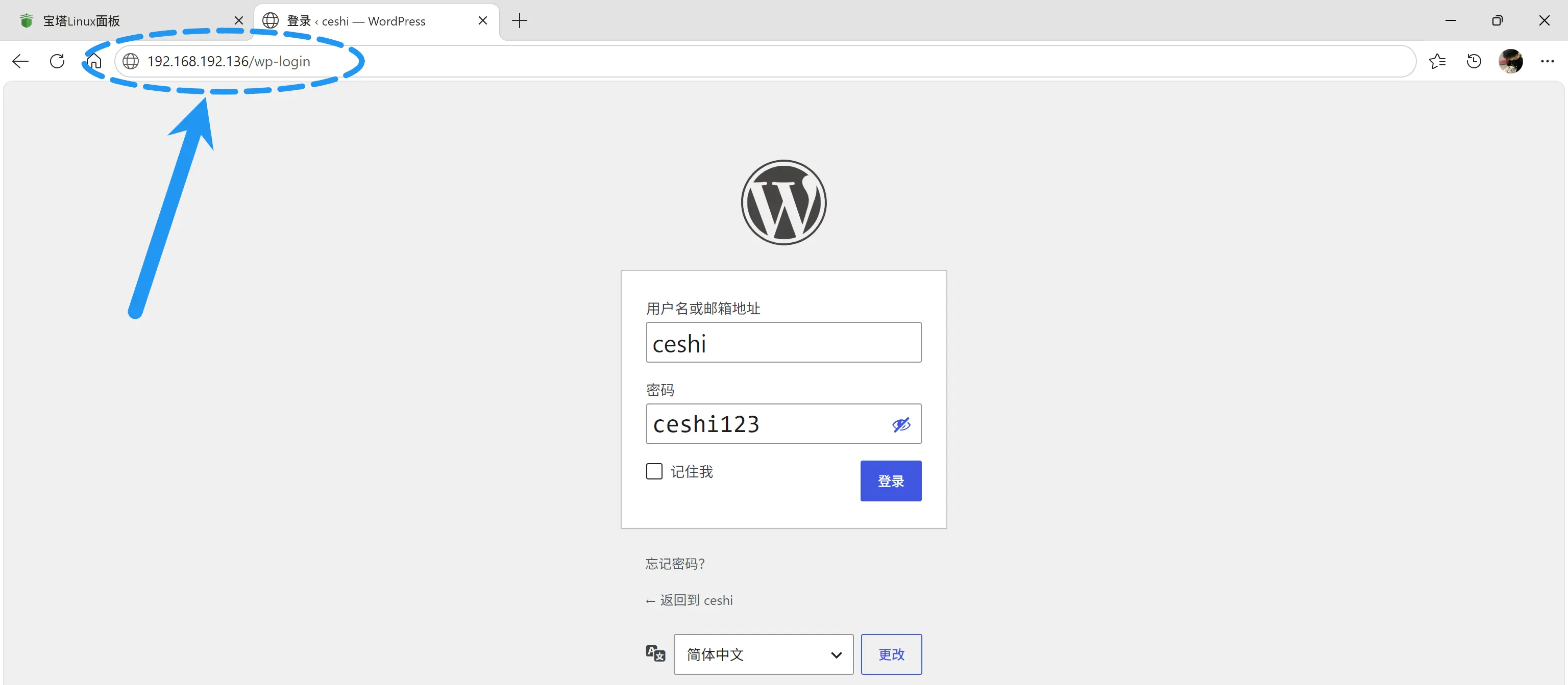Click the 更改 change language button

point(891,654)
